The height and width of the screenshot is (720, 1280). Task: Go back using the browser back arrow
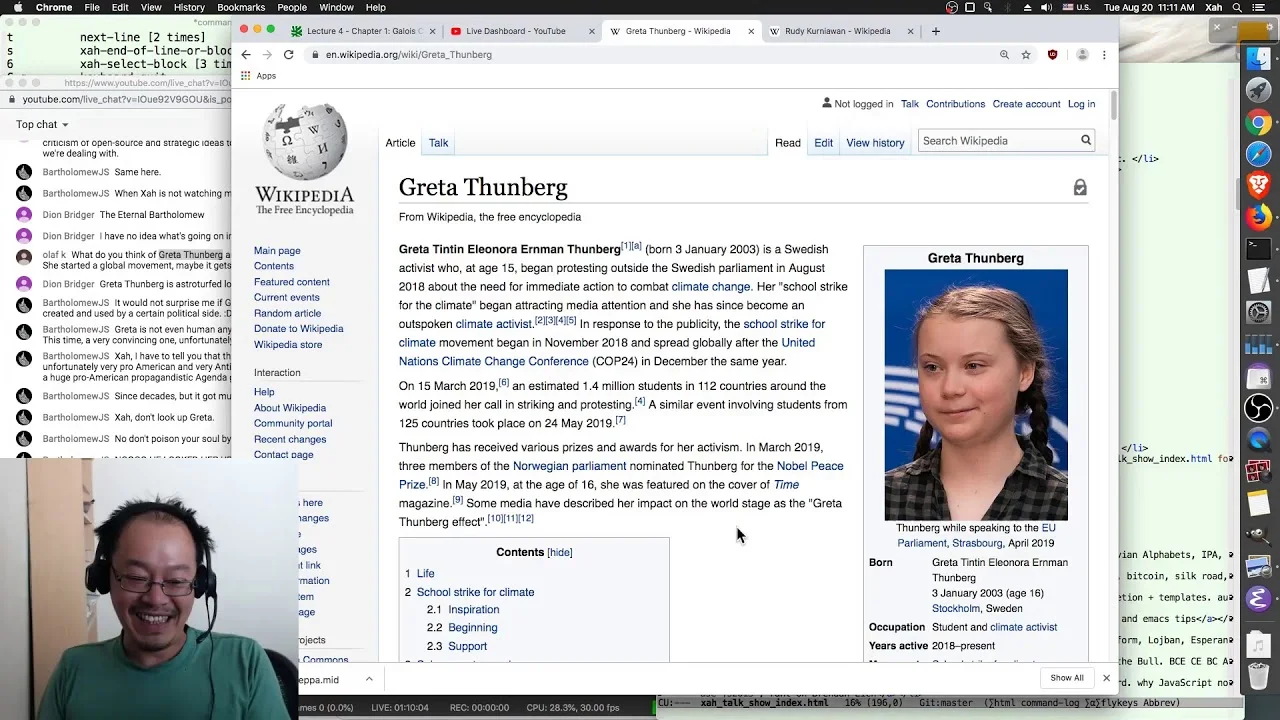(245, 55)
